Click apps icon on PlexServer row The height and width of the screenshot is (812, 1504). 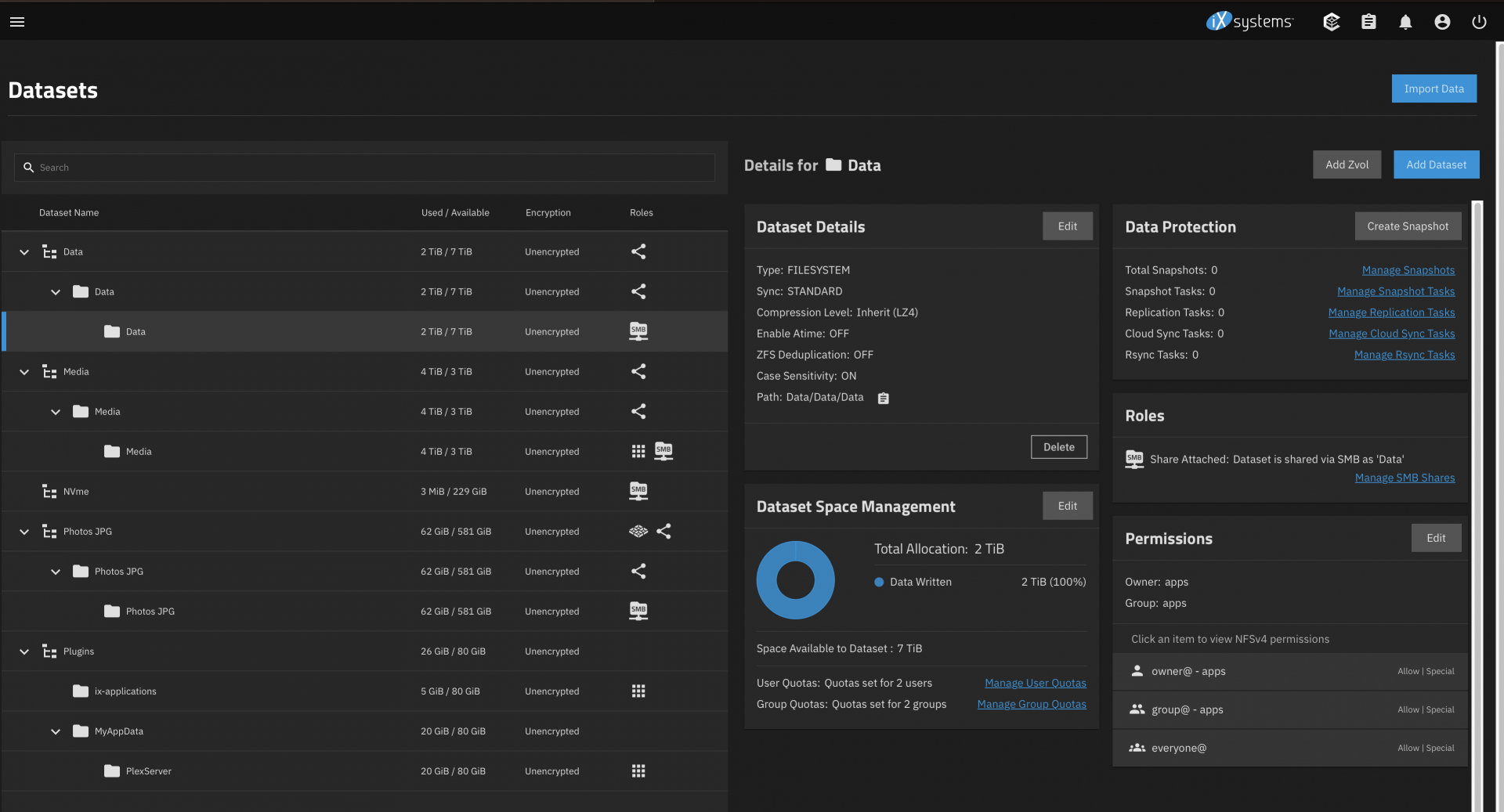tap(638, 770)
